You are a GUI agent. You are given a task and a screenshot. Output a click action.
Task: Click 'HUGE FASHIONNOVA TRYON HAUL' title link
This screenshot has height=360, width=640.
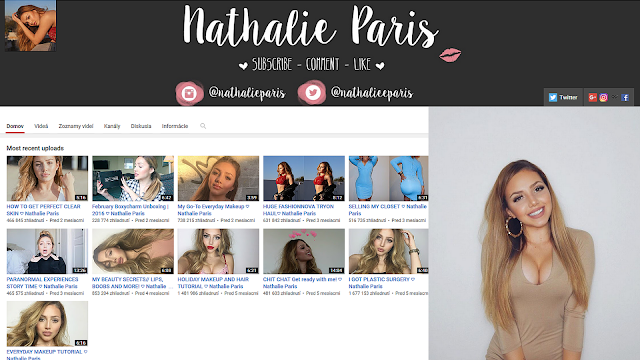pos(298,210)
